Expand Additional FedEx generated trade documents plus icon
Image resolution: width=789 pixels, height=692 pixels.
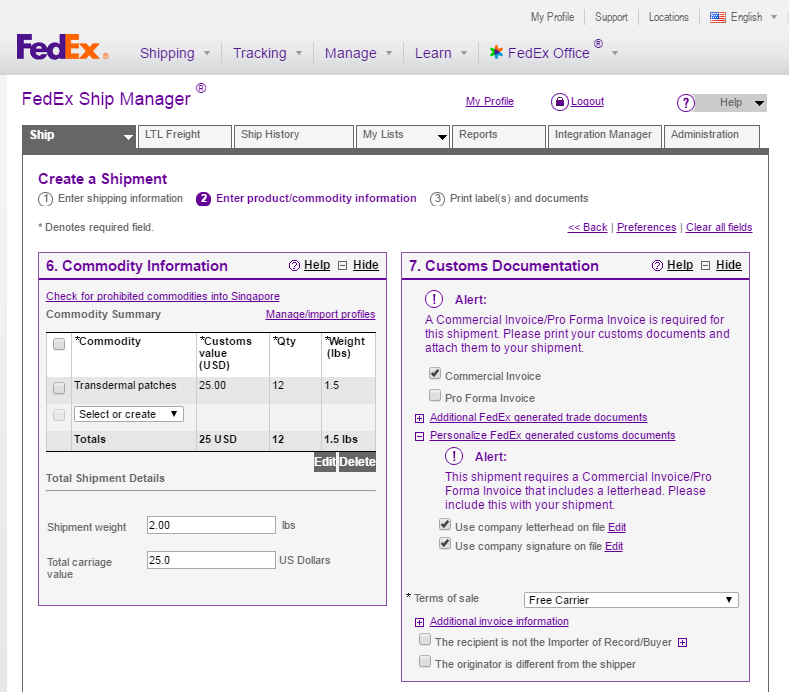[x=419, y=418]
